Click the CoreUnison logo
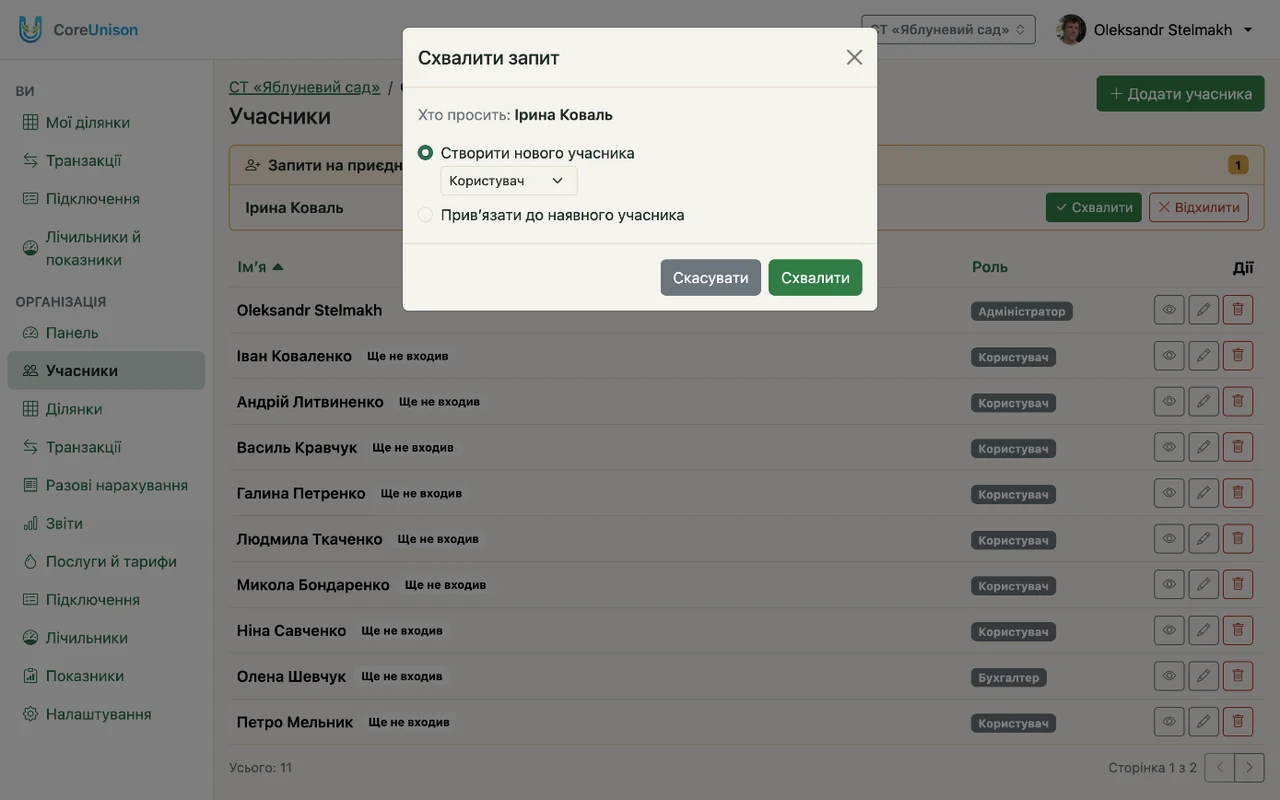Screen dimensions: 1280x800 point(78,30)
